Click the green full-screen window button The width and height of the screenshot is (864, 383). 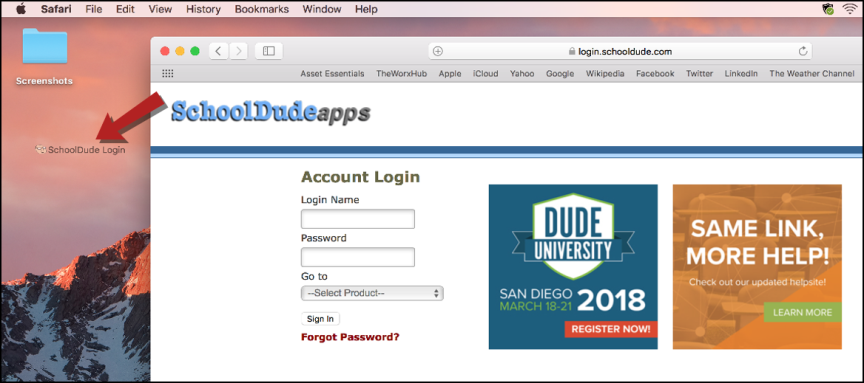pos(195,51)
